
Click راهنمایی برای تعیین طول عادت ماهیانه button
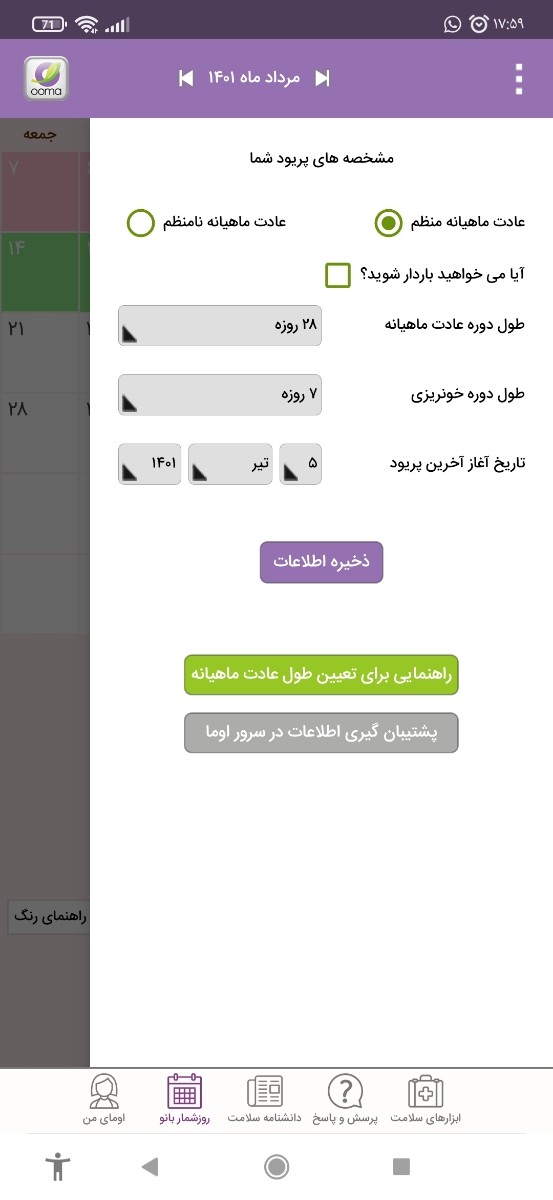point(321,675)
